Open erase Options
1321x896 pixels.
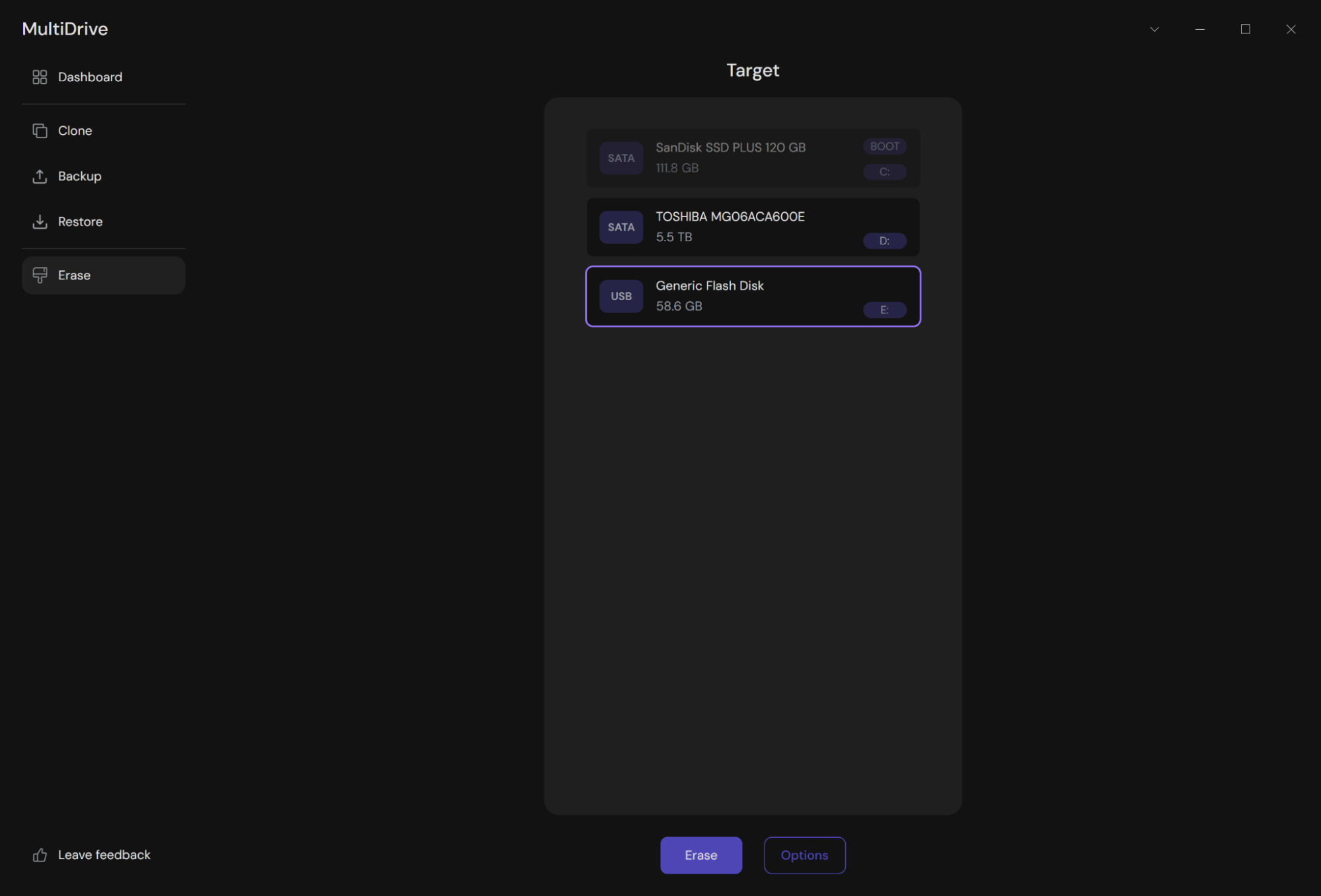point(804,855)
